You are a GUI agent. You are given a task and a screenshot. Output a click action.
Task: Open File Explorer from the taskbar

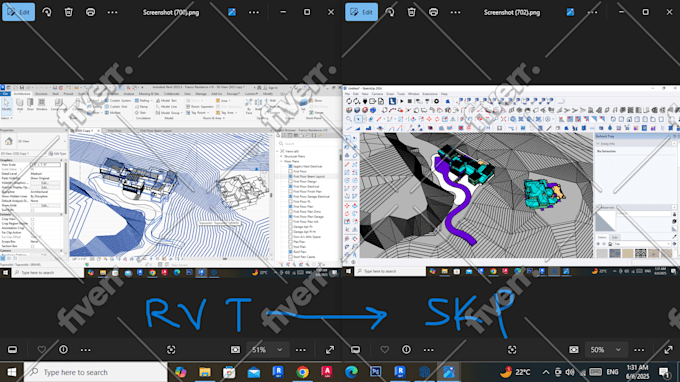(205, 372)
